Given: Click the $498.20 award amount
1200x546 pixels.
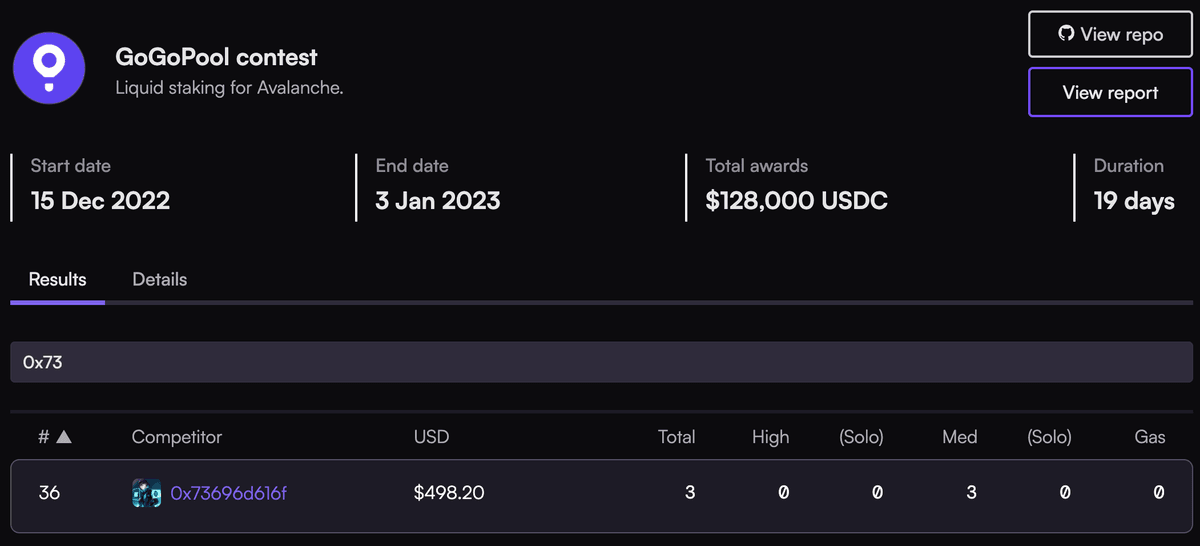Looking at the screenshot, I should 449,493.
